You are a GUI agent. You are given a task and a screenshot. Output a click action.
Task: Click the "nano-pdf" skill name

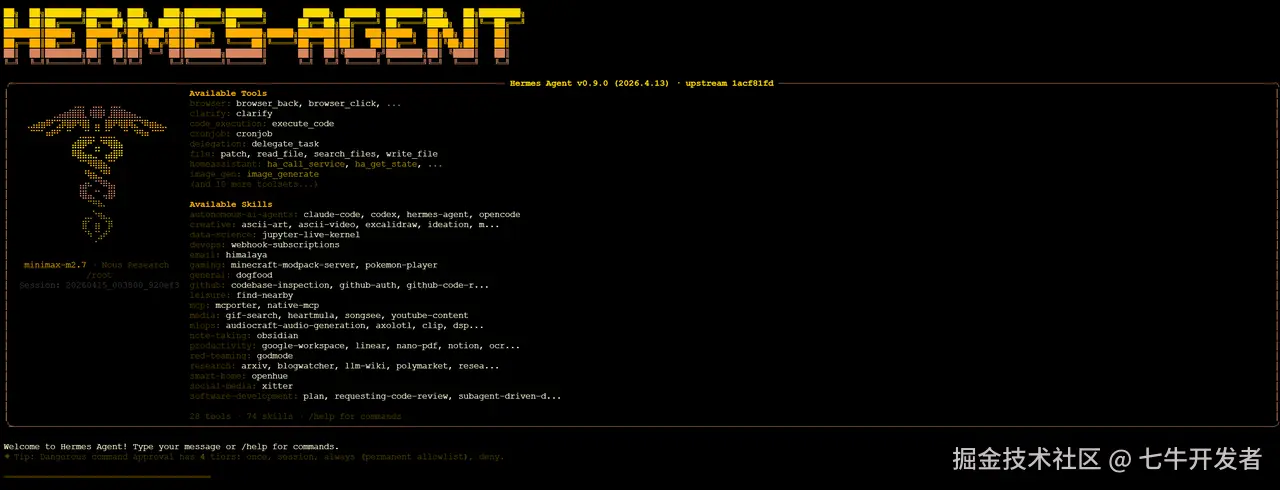click(417, 345)
